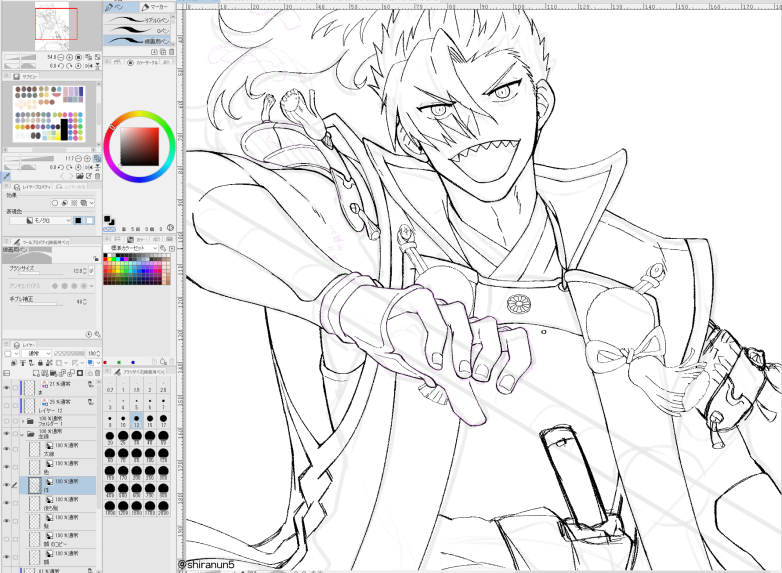Viewport: 782px width, 573px height.
Task: Choose brush size 20 preset
Action: click(x=110, y=438)
